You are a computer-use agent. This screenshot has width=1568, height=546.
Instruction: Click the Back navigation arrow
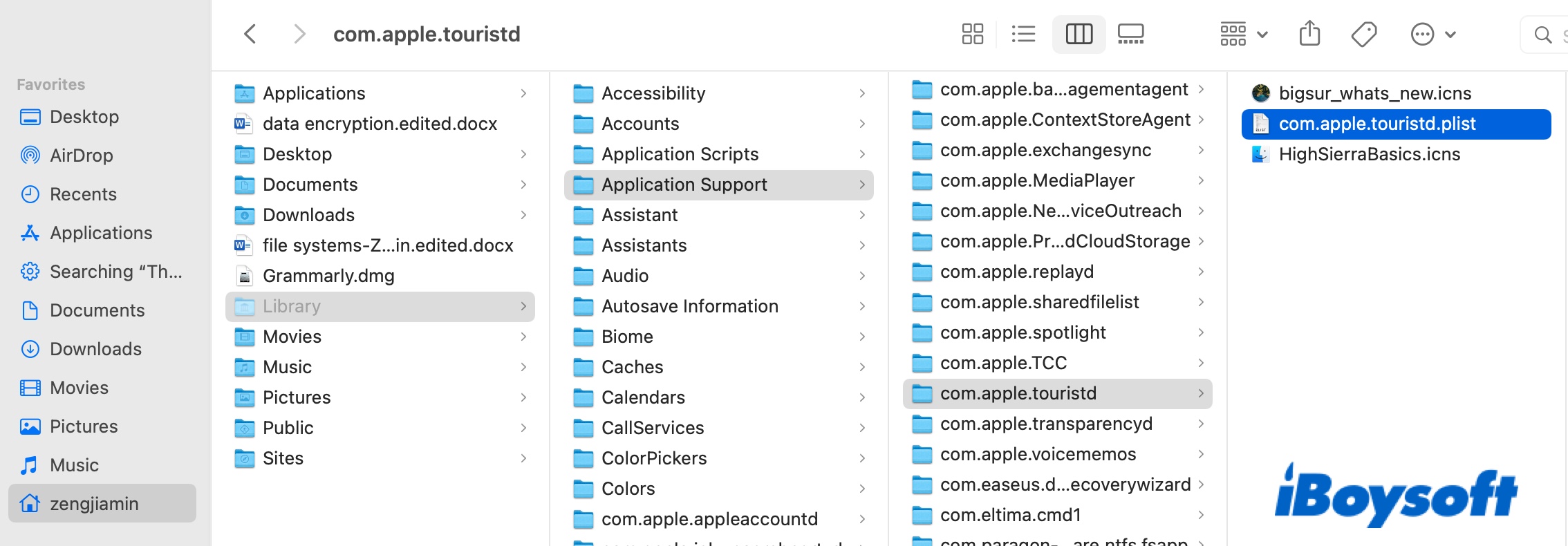250,34
